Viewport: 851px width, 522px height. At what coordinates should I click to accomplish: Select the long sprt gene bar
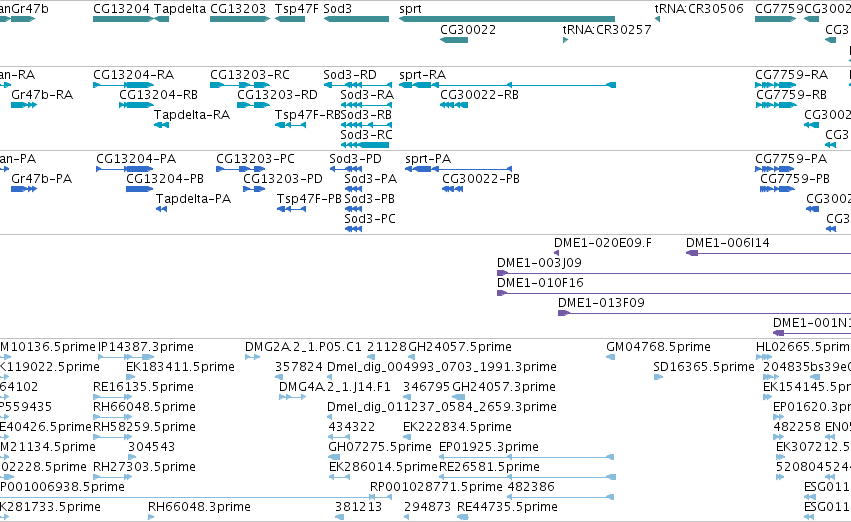pos(507,19)
